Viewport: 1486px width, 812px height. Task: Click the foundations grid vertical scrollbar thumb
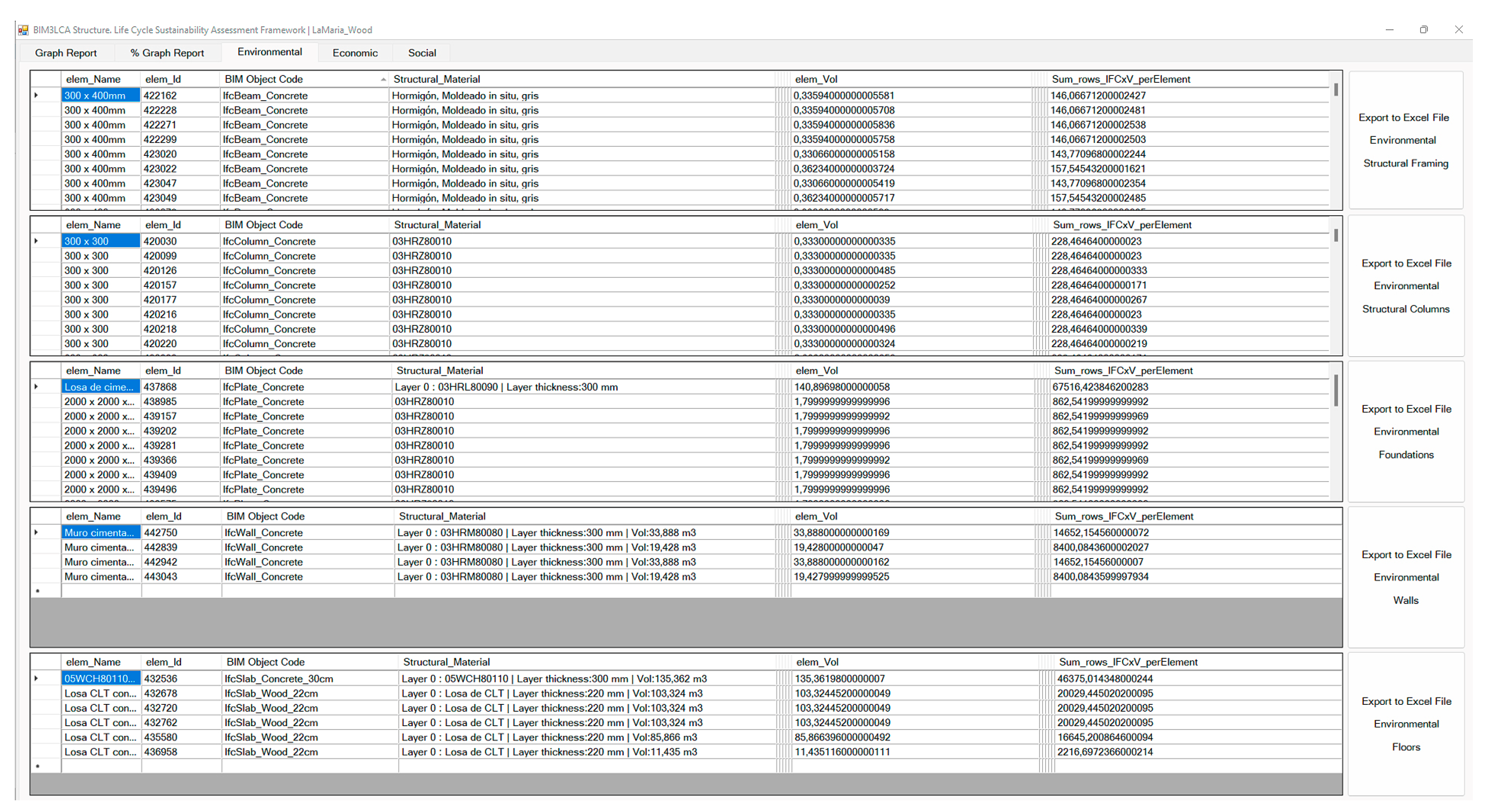coord(1335,391)
